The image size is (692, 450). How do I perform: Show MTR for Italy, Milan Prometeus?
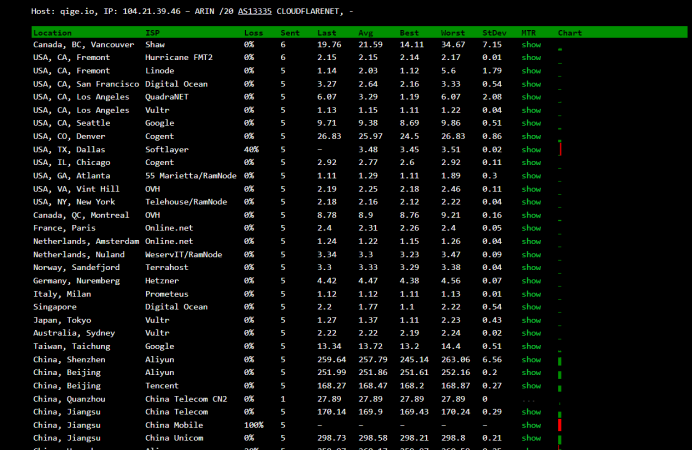pyautogui.click(x=531, y=294)
